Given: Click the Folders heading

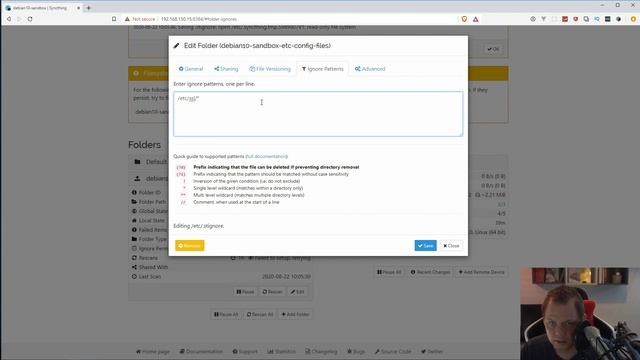Looking at the screenshot, I should click(x=144, y=145).
